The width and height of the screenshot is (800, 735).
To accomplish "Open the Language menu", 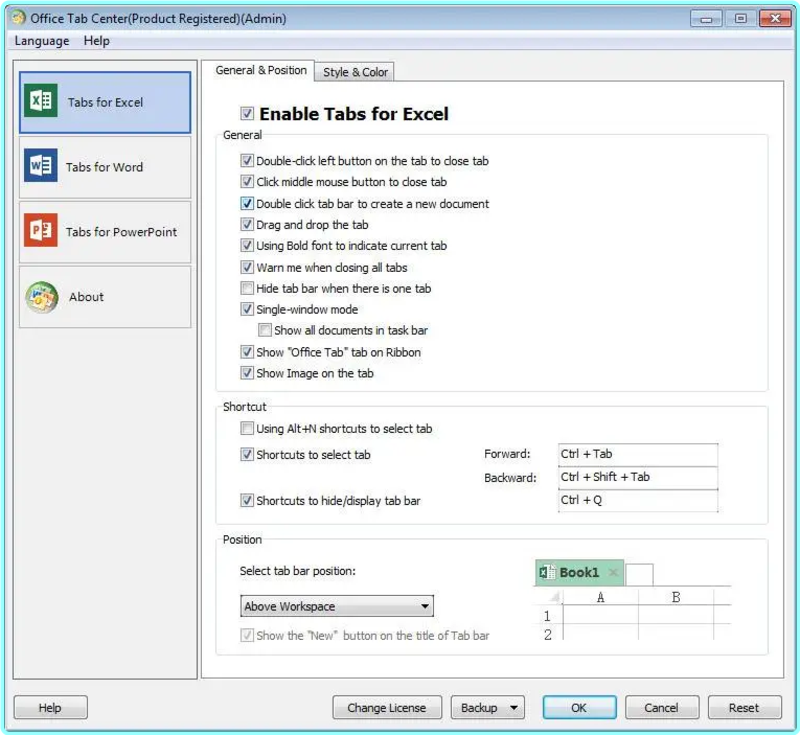I will [x=41, y=41].
